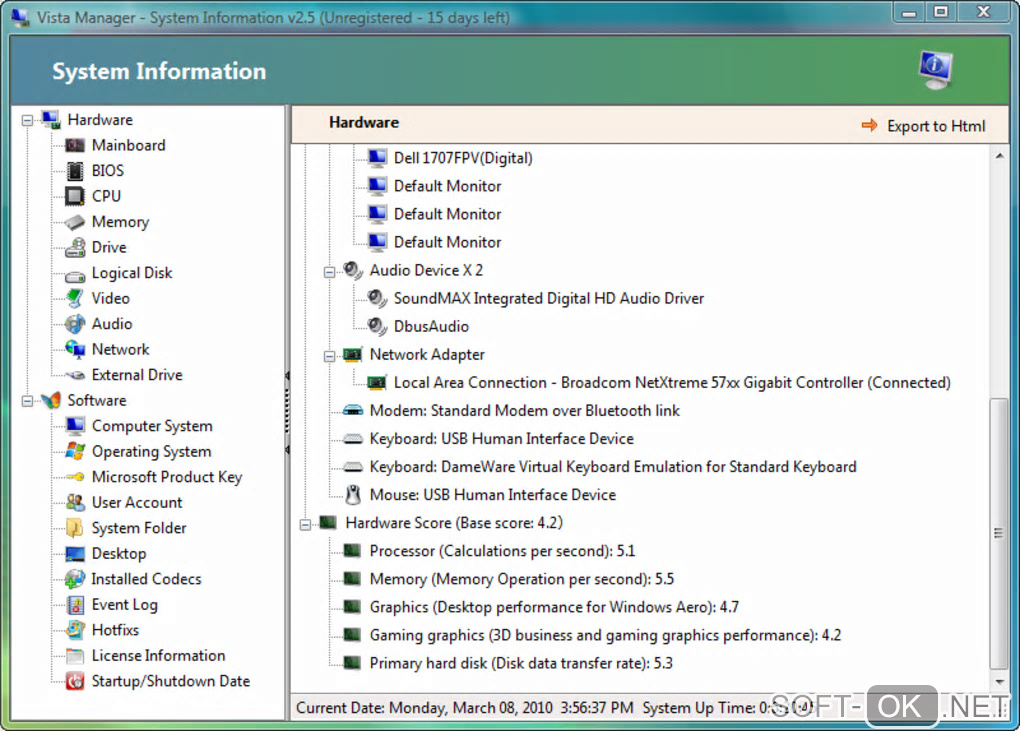Click the Computer System monitor icon
The height and width of the screenshot is (731, 1020).
75,426
